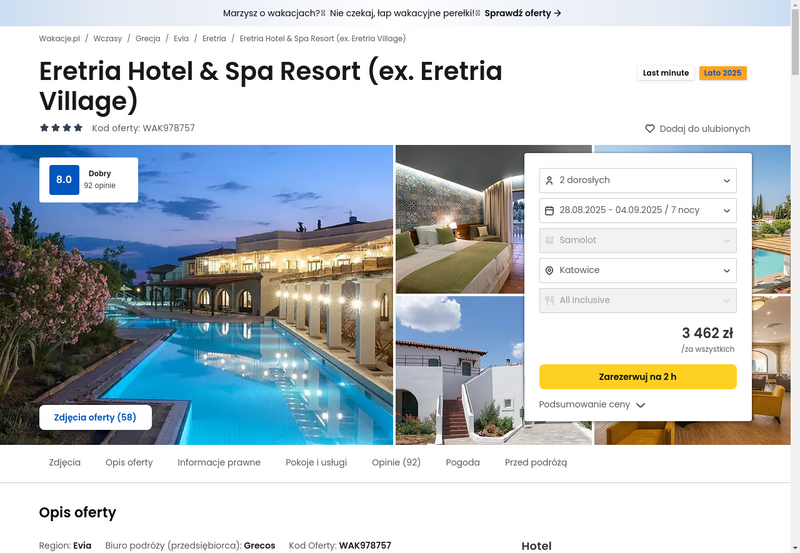Click the heart icon to add favorite
800x553 pixels.
pos(649,129)
